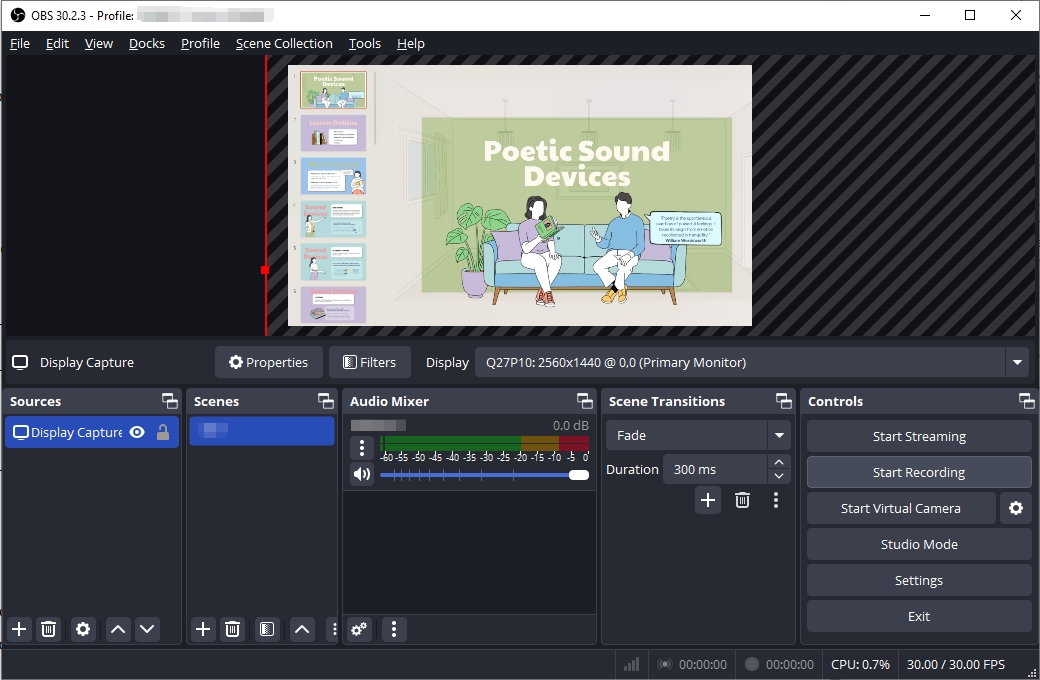1040x680 pixels.
Task: Configure virtual camera gear icon
Action: [1015, 508]
